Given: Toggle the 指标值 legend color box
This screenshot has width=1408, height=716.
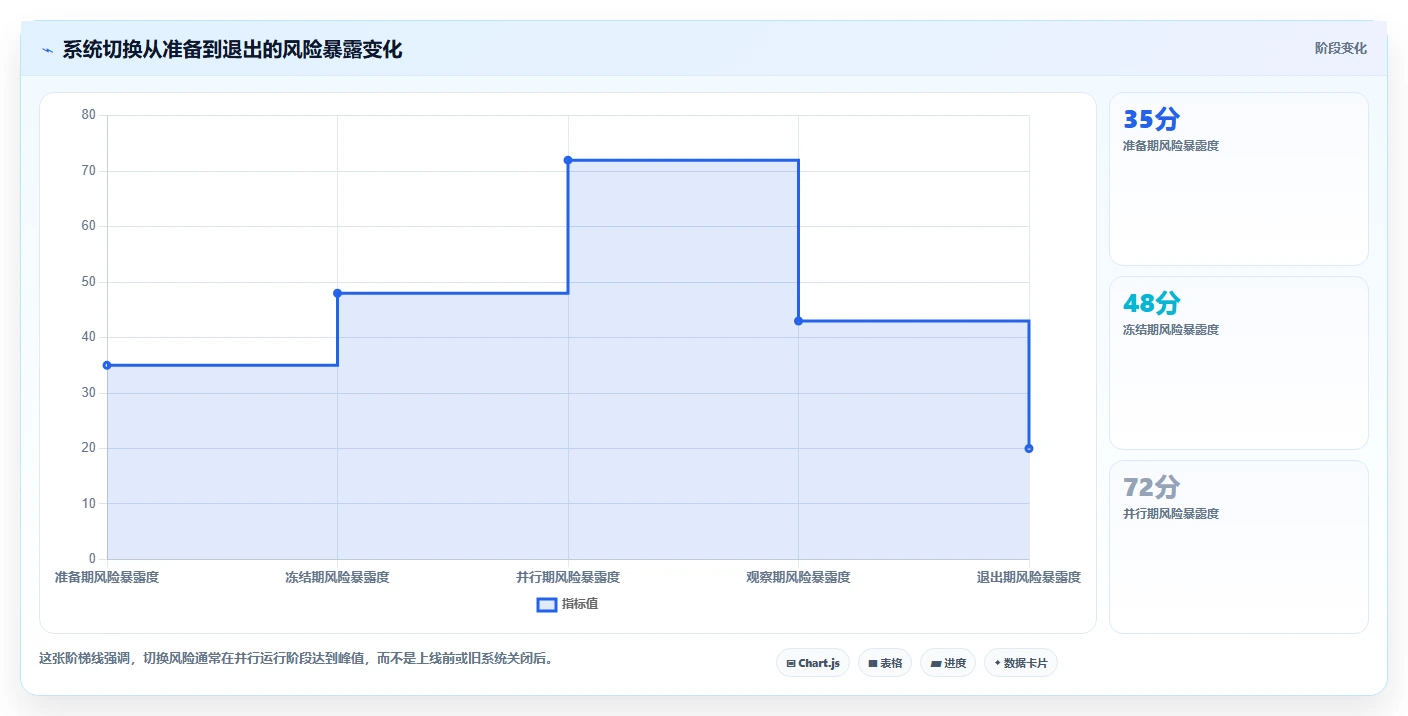Looking at the screenshot, I should [x=546, y=604].
